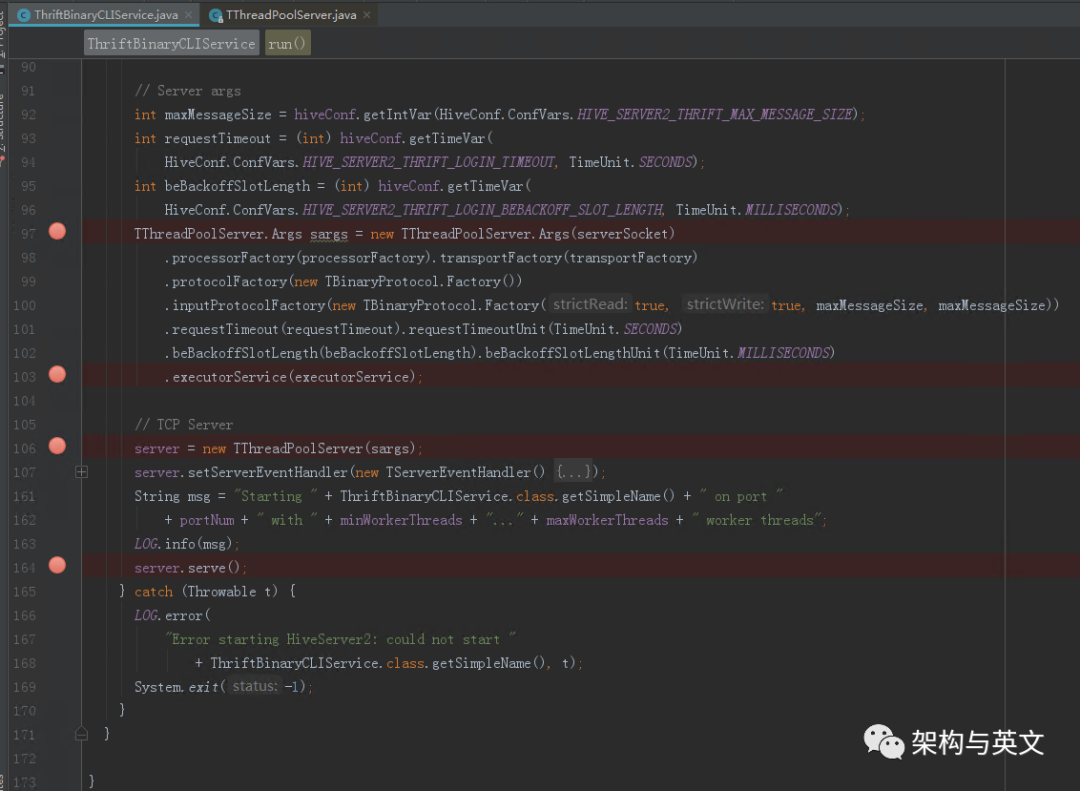Click class icon on TThreadPoolServer tab
Screen dimensions: 1080x791
(x=216, y=15)
